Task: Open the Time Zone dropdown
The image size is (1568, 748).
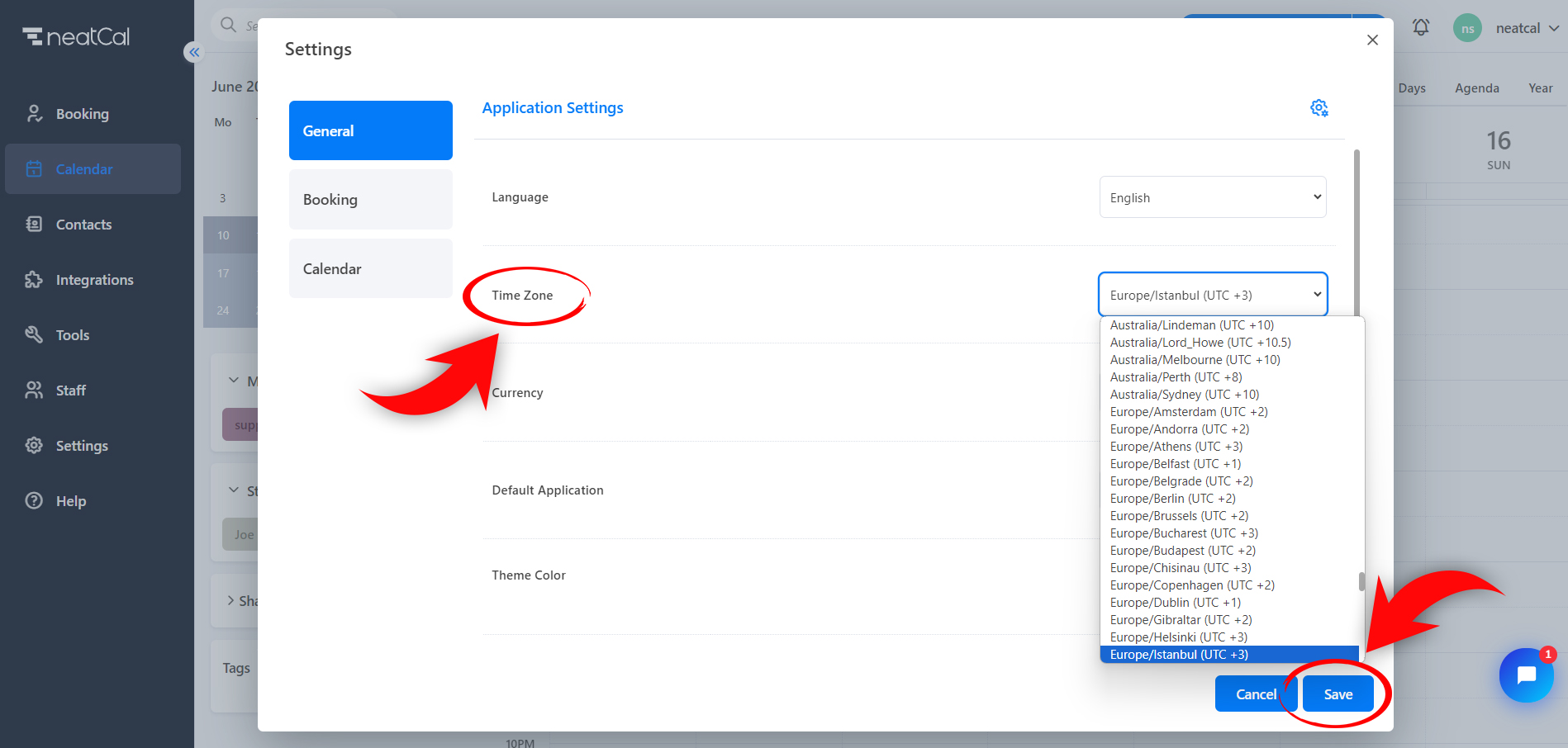Action: [x=1212, y=295]
